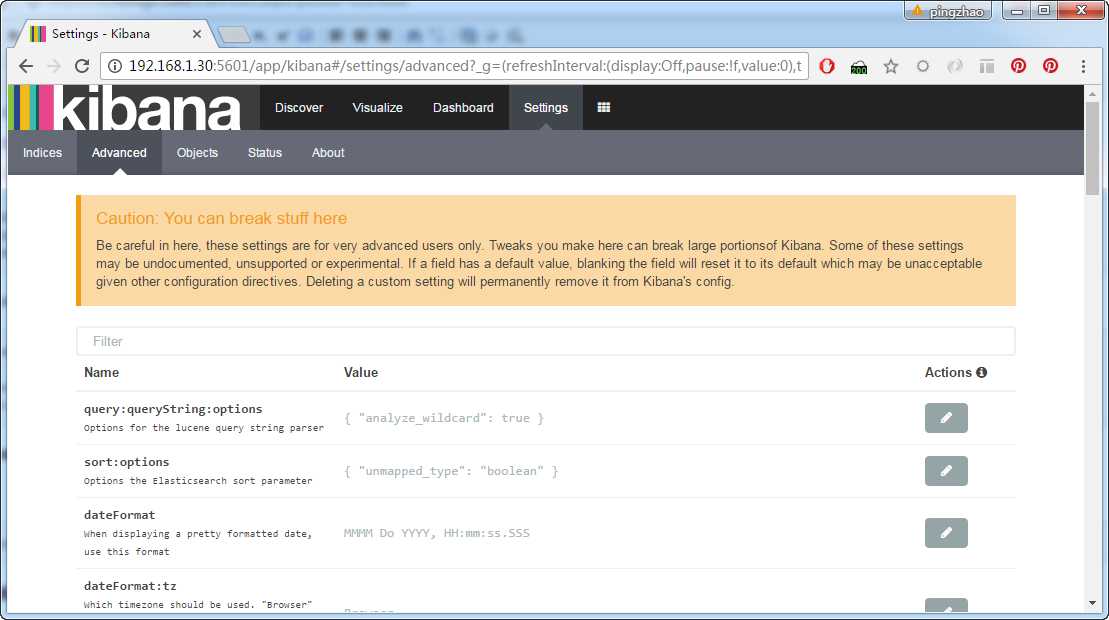The image size is (1109, 620).
Task: Click the analyze_wildcard true value
Action: [443, 419]
